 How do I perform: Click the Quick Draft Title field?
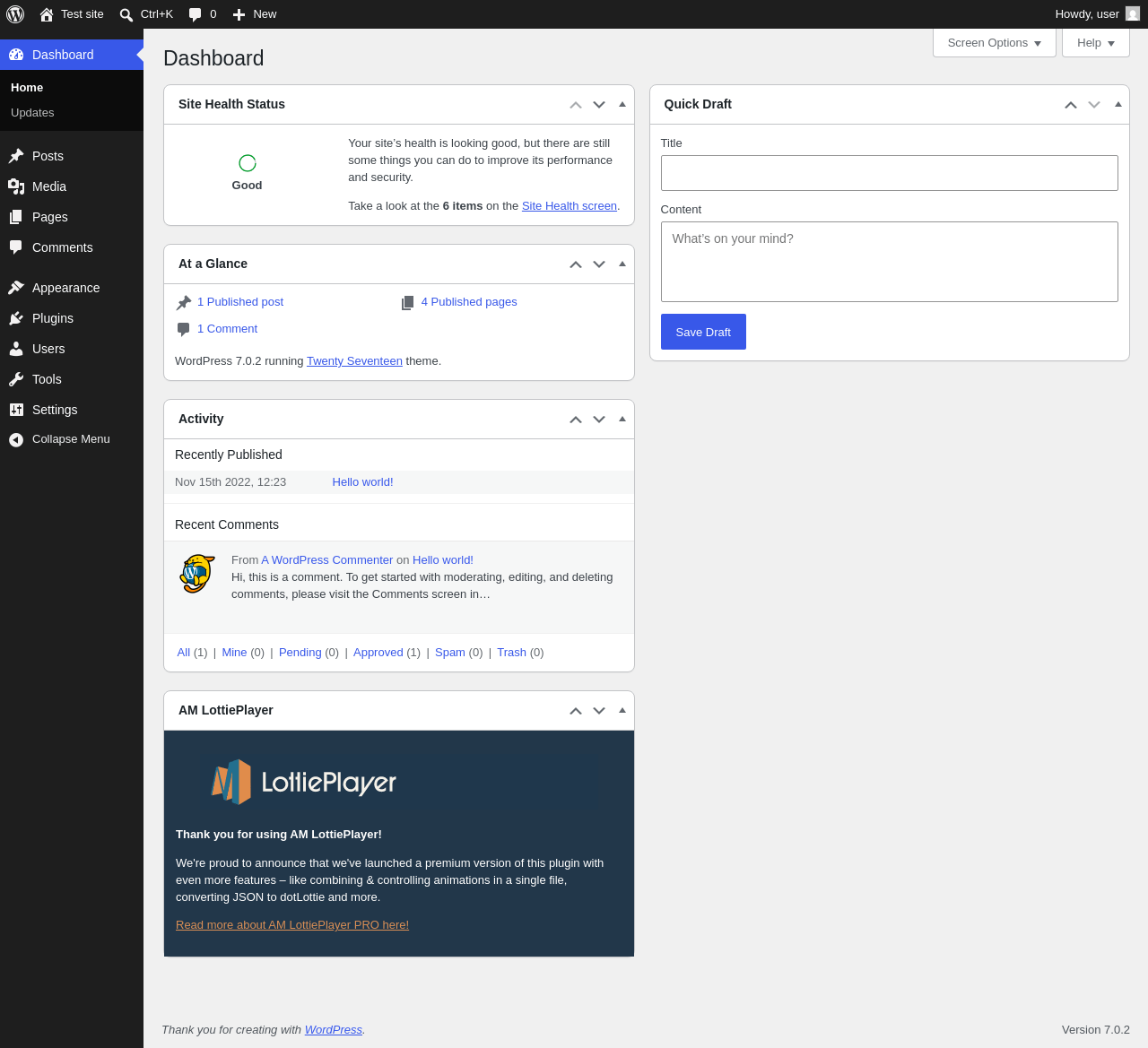point(890,173)
